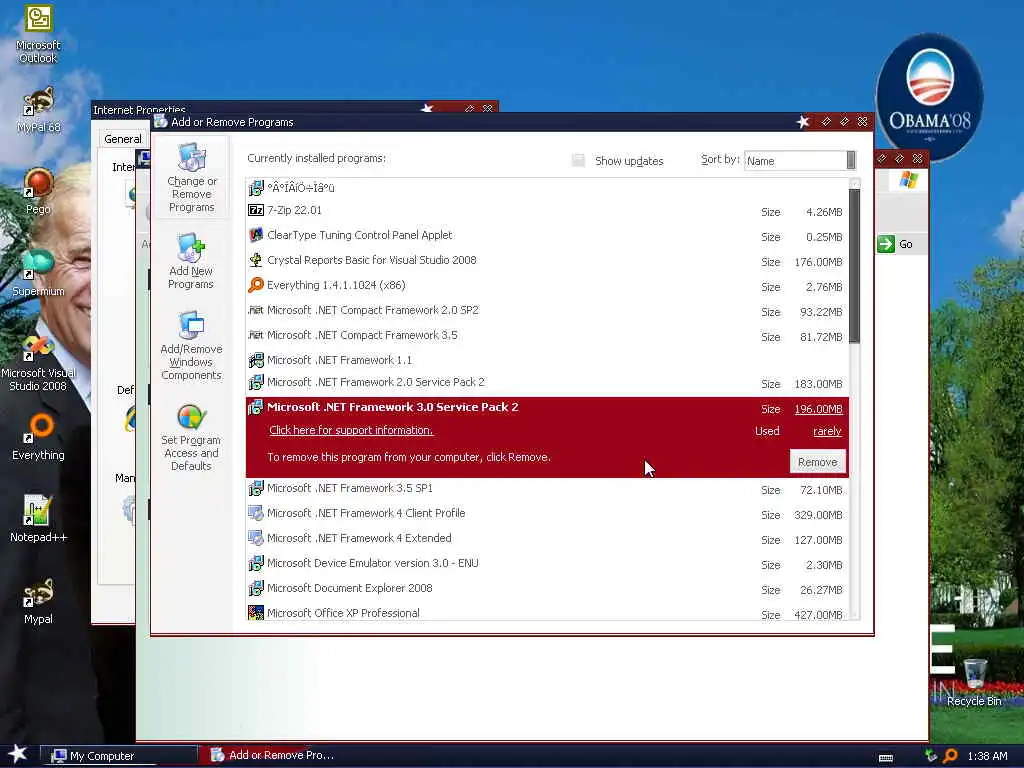
Task: Select Change or Remove Programs sidebar icon
Action: point(191,177)
